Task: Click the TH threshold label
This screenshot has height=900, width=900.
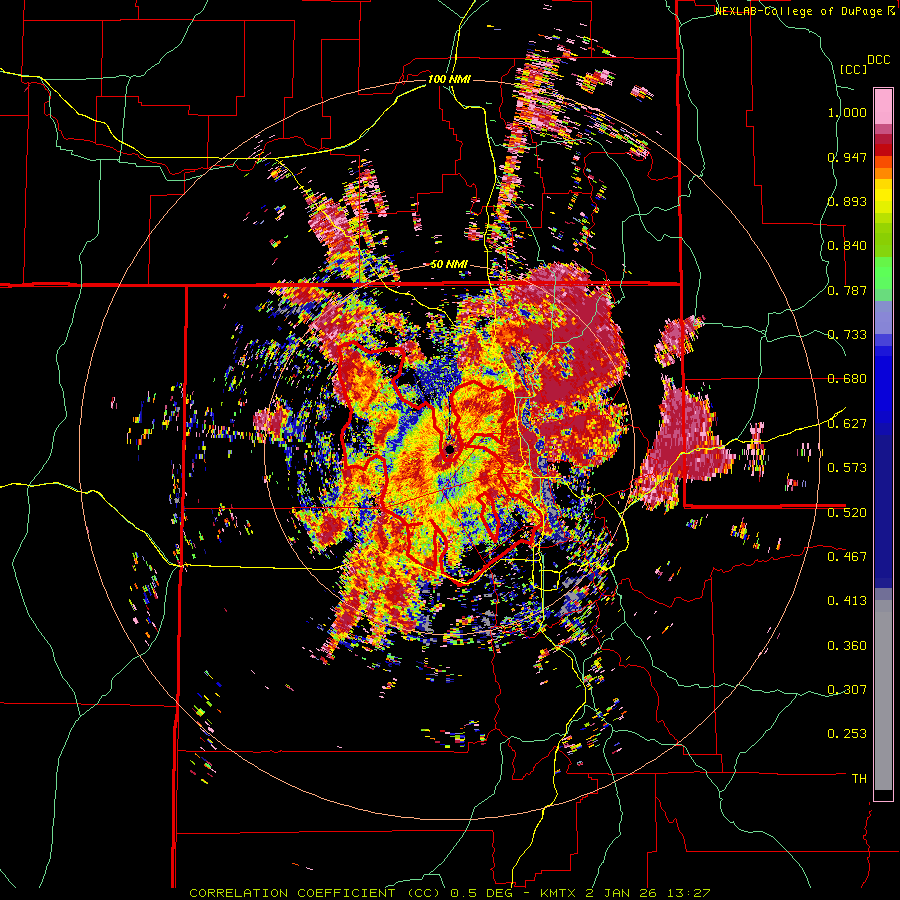Action: coord(859,779)
